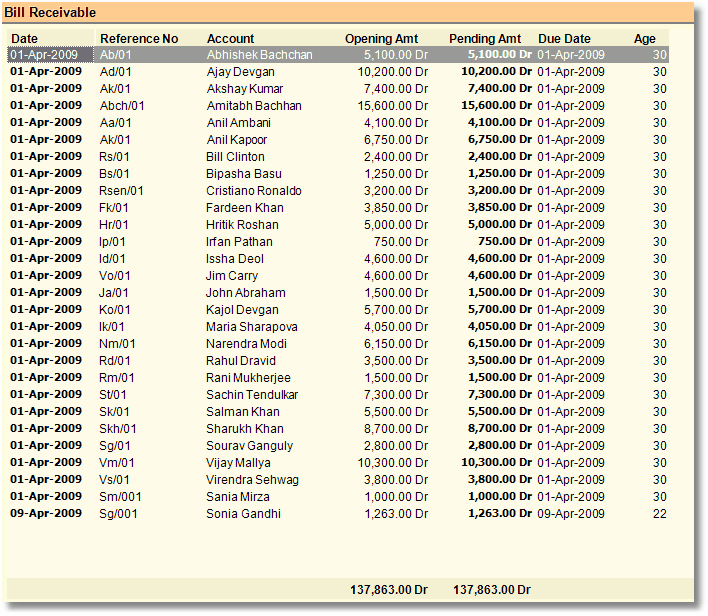Select the Salman Khan account entry
The width and height of the screenshot is (708, 616).
click(x=243, y=412)
